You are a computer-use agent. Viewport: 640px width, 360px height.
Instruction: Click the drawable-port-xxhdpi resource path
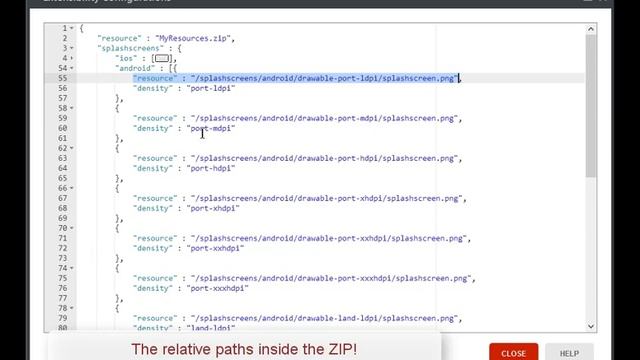point(329,238)
